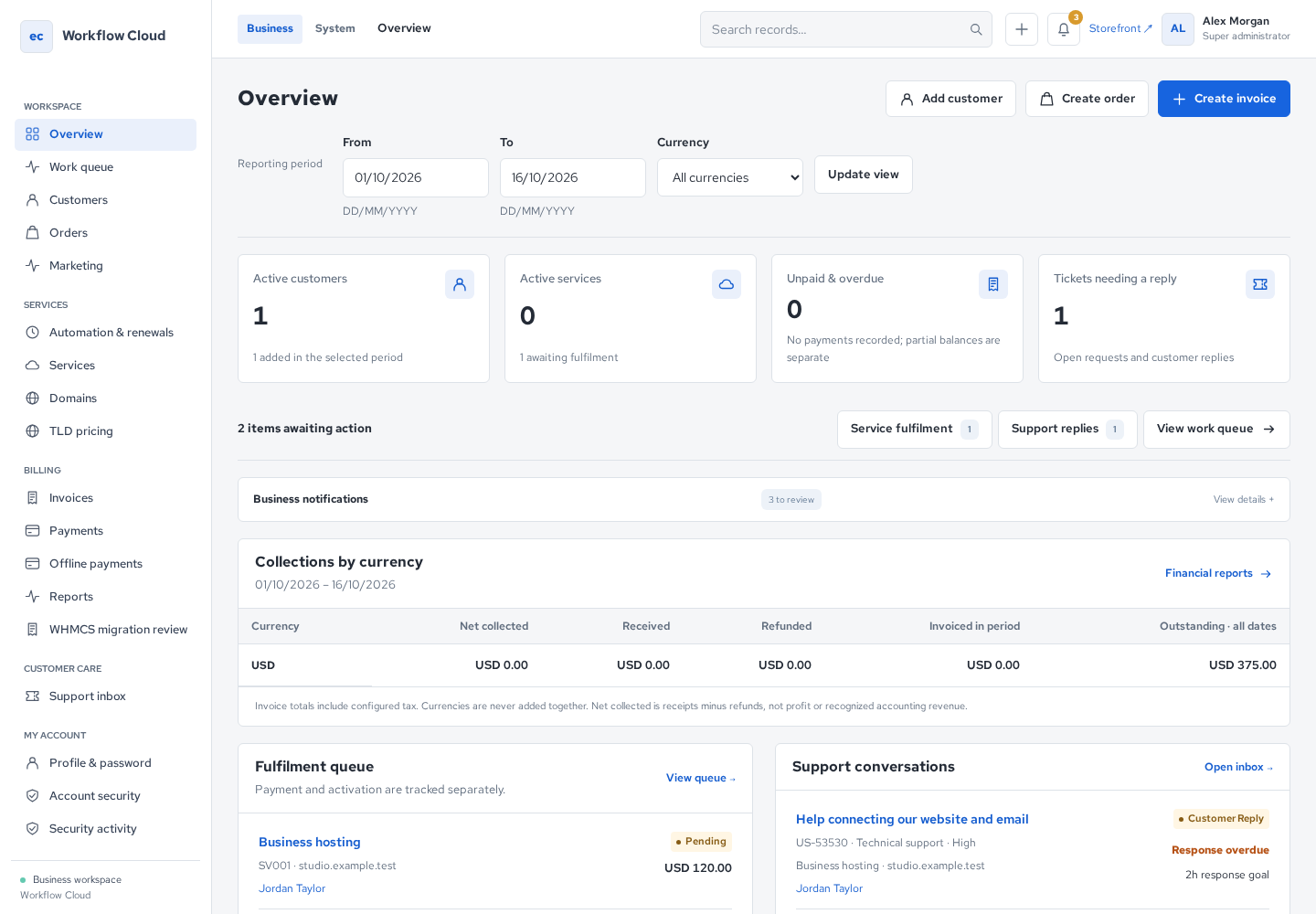
Task: Click the USD 375.00 outstanding value
Action: (x=1243, y=665)
